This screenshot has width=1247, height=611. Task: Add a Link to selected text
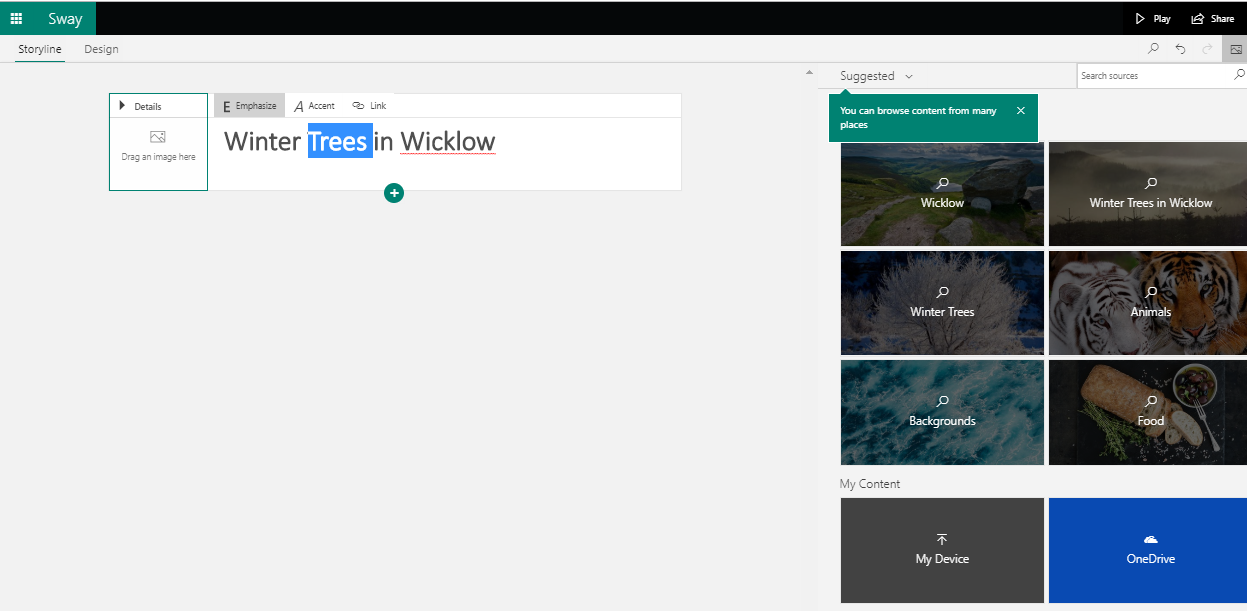(x=369, y=106)
